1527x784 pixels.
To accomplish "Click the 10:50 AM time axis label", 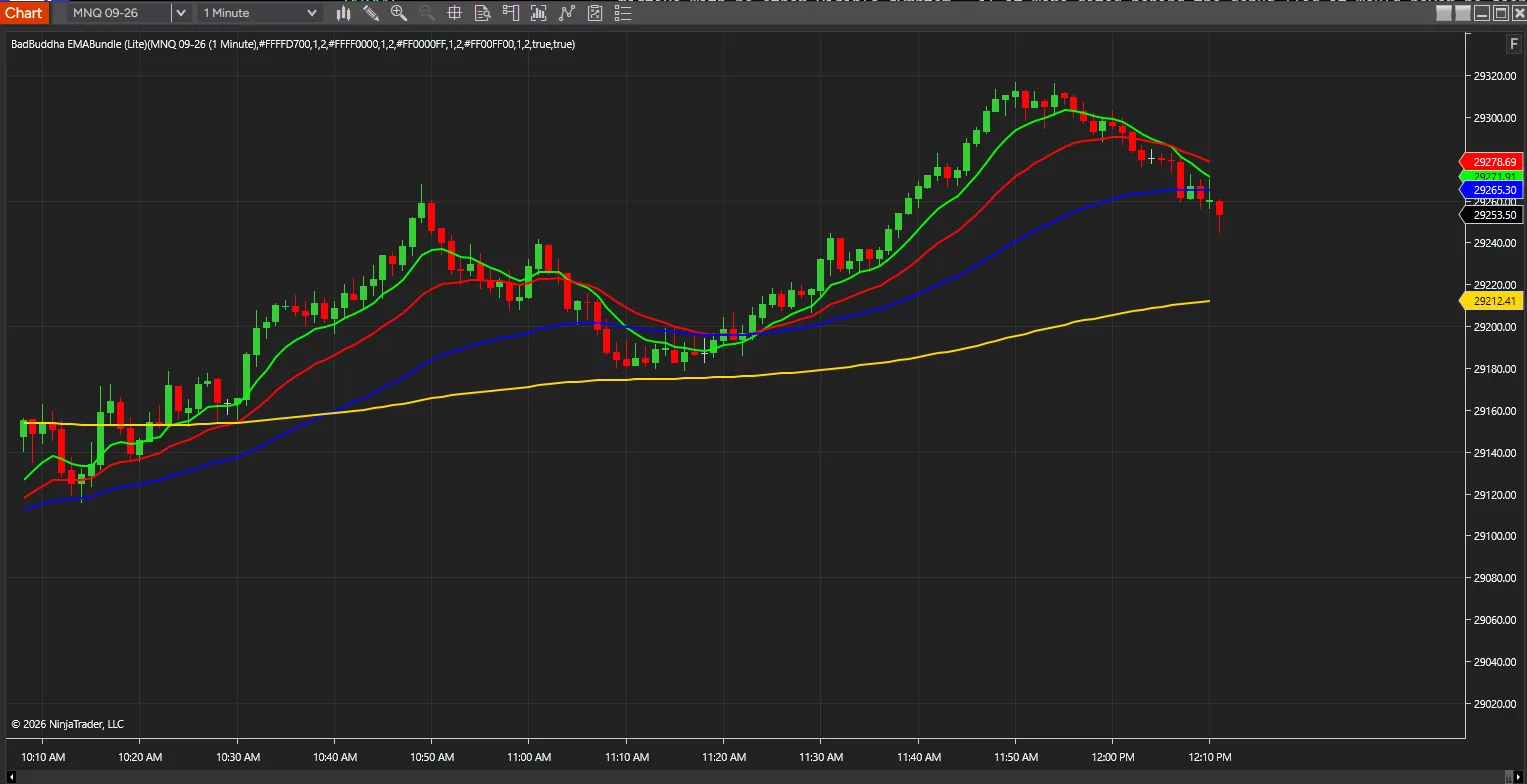I will click(433, 757).
